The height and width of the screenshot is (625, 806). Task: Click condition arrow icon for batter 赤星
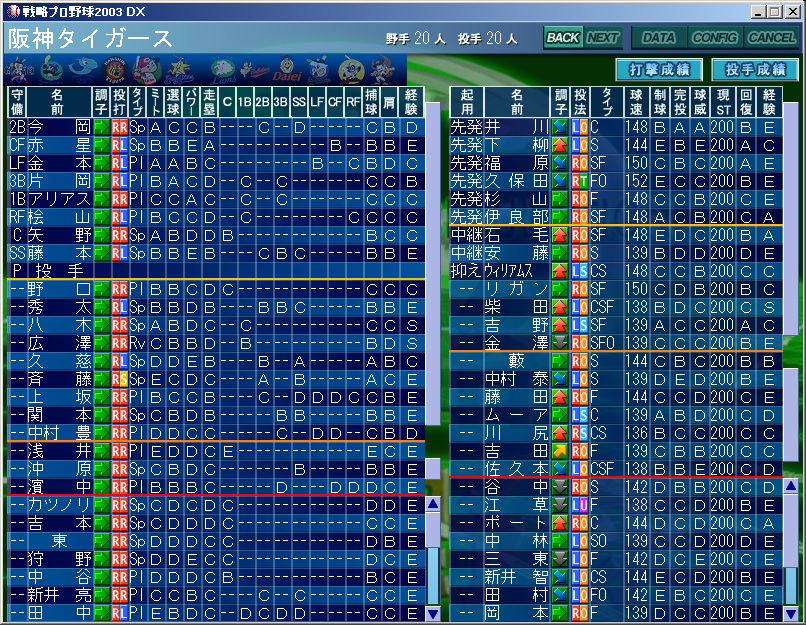pos(100,145)
